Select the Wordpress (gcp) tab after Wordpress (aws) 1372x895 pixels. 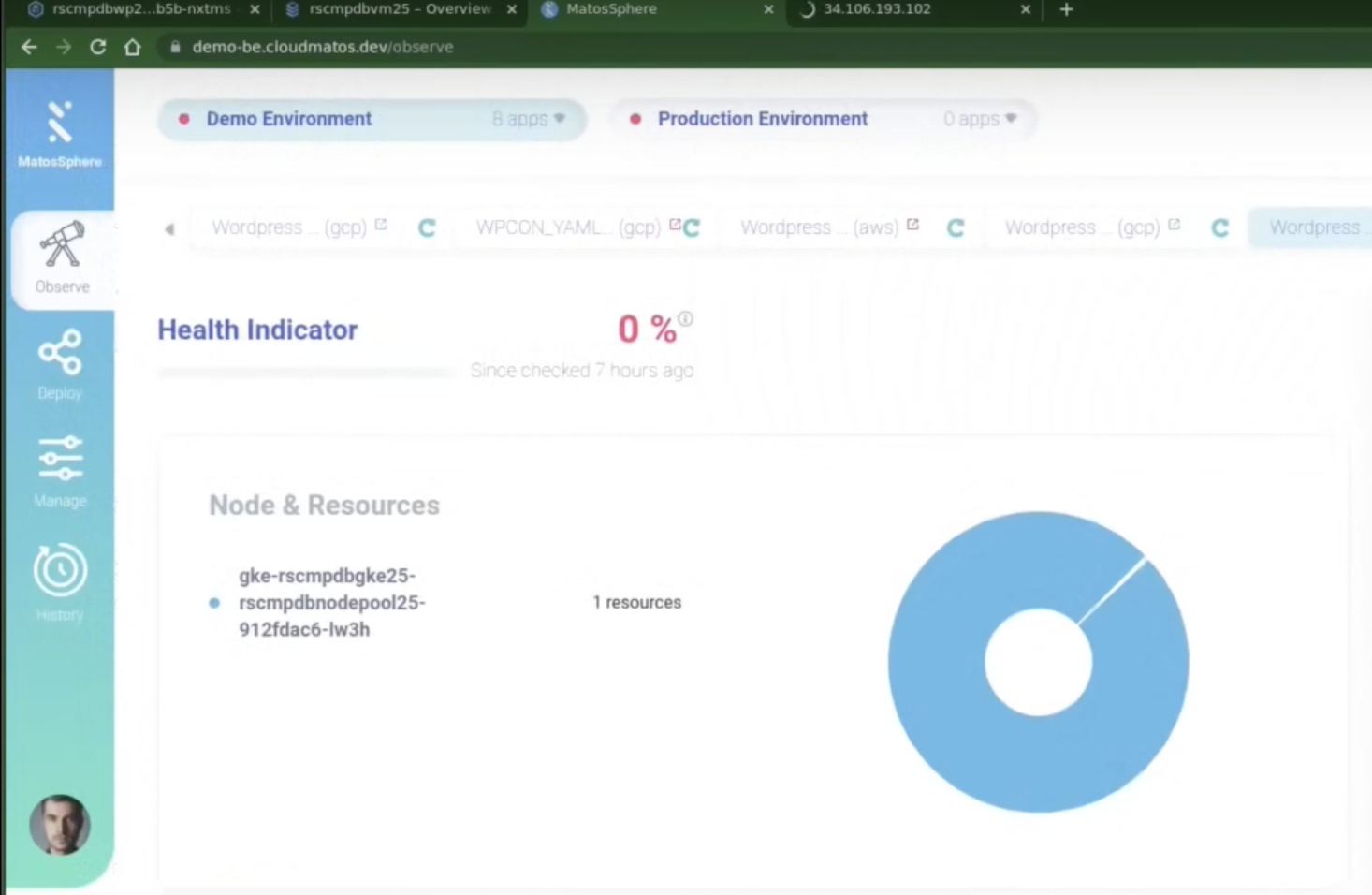click(x=1082, y=227)
